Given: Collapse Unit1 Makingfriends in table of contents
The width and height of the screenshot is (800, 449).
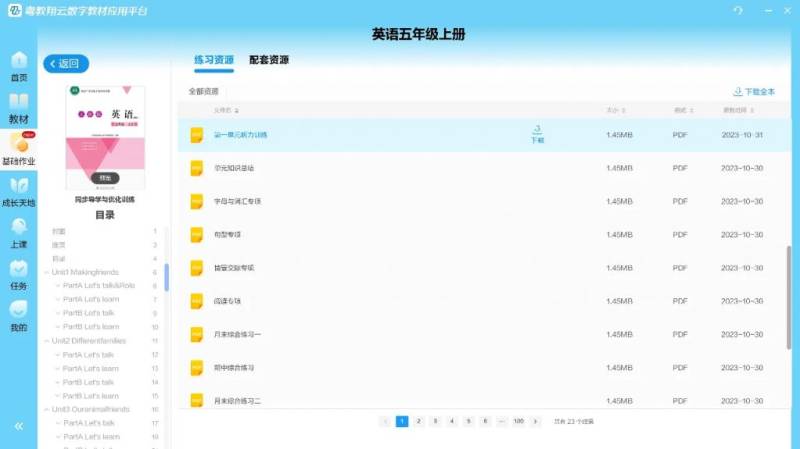Looking at the screenshot, I should point(46,272).
